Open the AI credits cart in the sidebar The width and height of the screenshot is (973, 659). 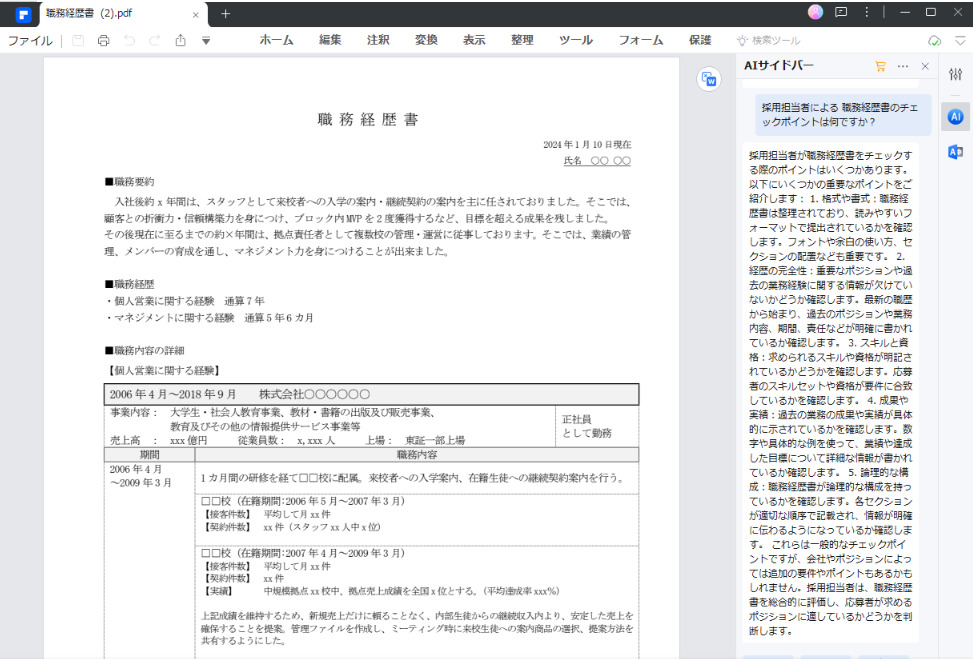point(879,66)
